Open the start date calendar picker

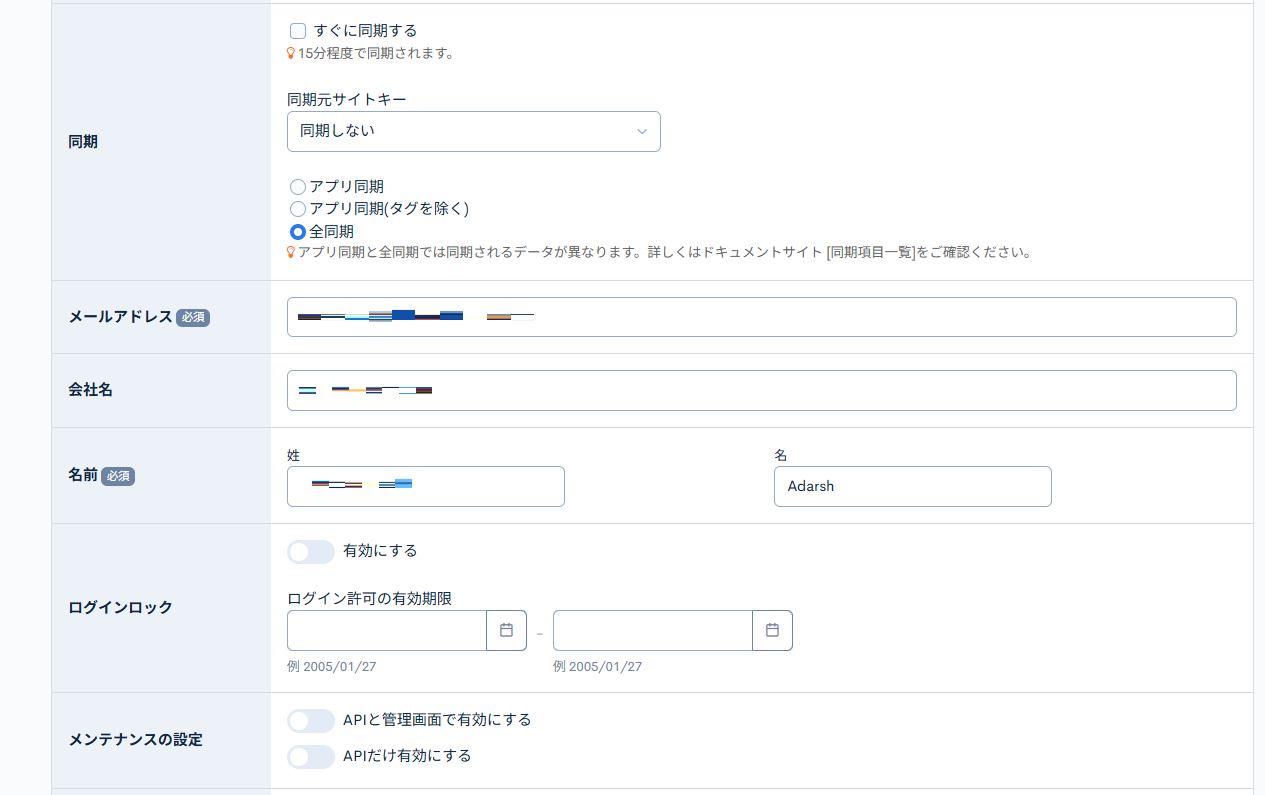pyautogui.click(x=507, y=630)
